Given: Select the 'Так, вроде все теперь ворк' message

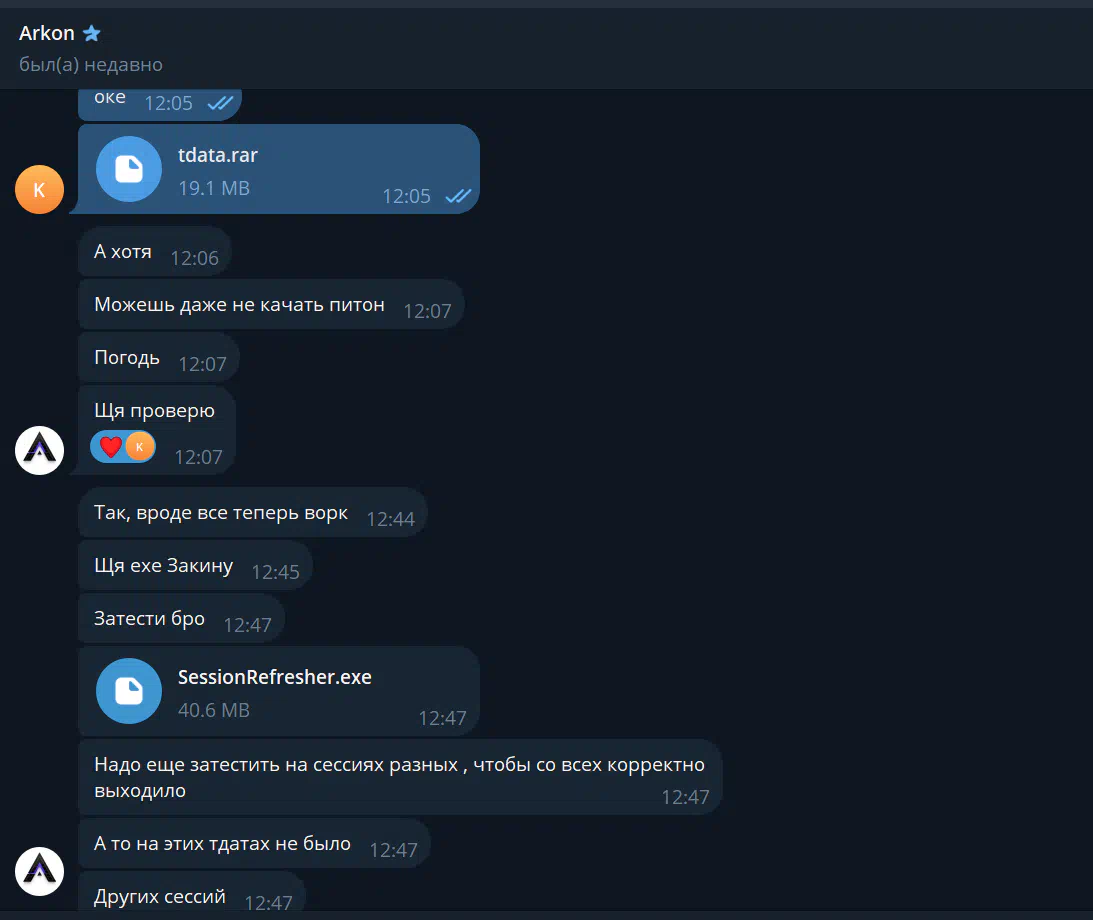Looking at the screenshot, I should point(253,513).
